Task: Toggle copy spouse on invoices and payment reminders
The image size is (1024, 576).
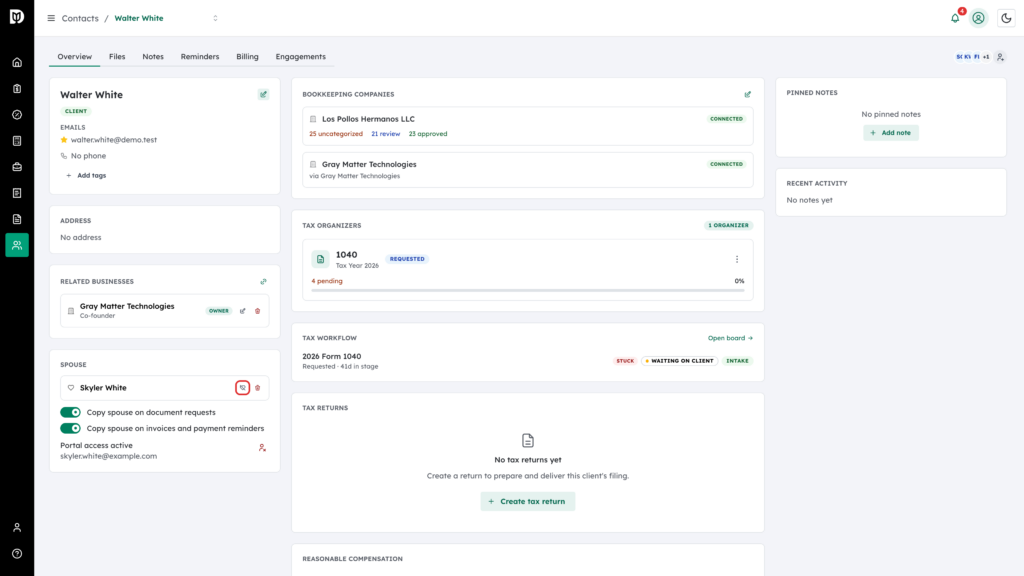Action: click(71, 428)
